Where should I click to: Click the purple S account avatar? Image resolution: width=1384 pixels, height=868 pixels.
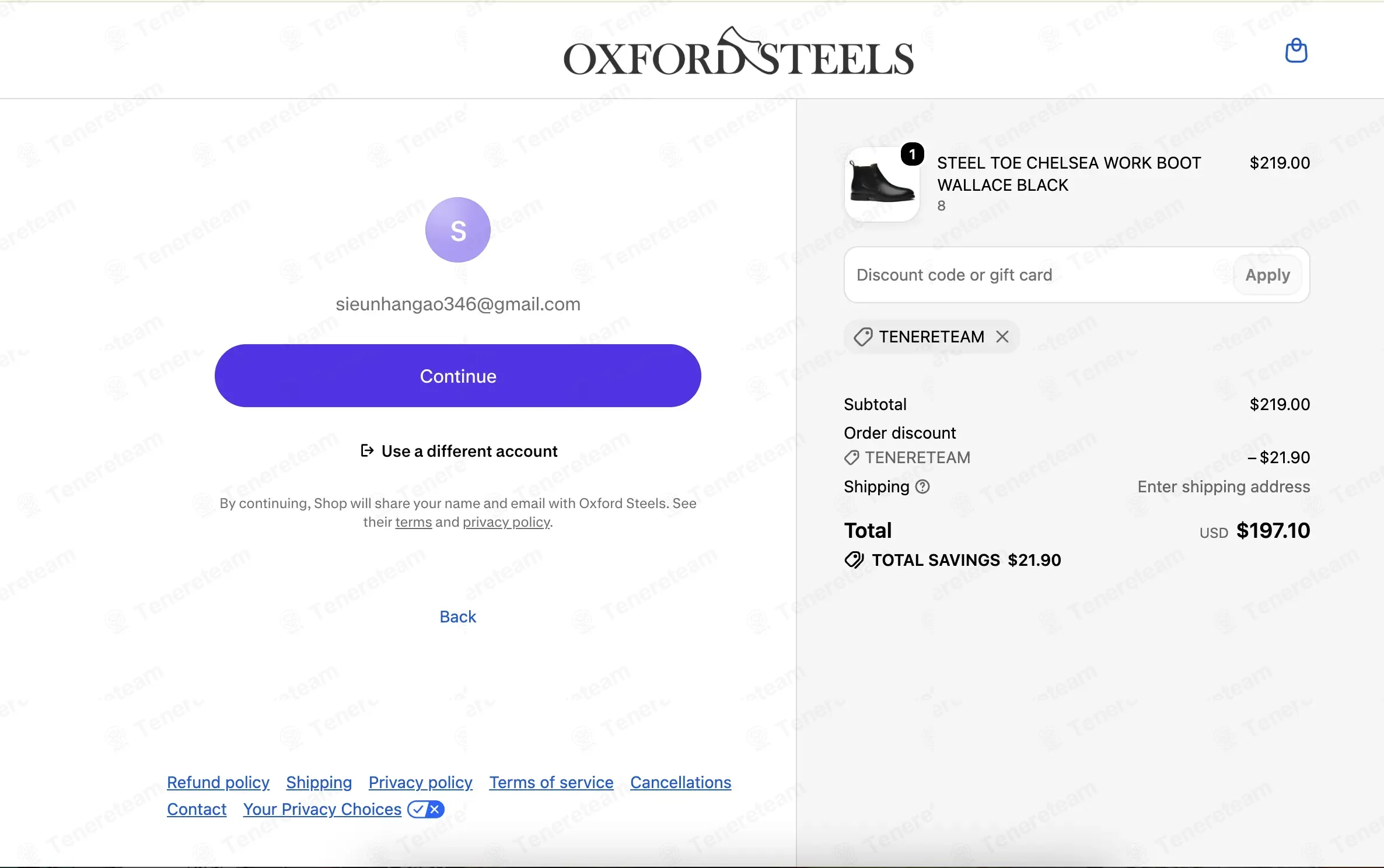click(458, 230)
